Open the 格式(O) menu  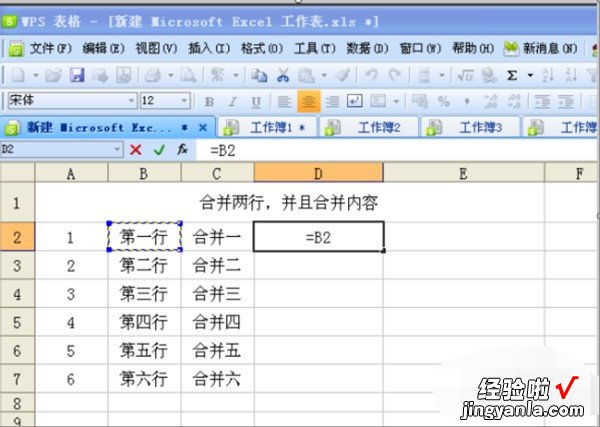(262, 49)
